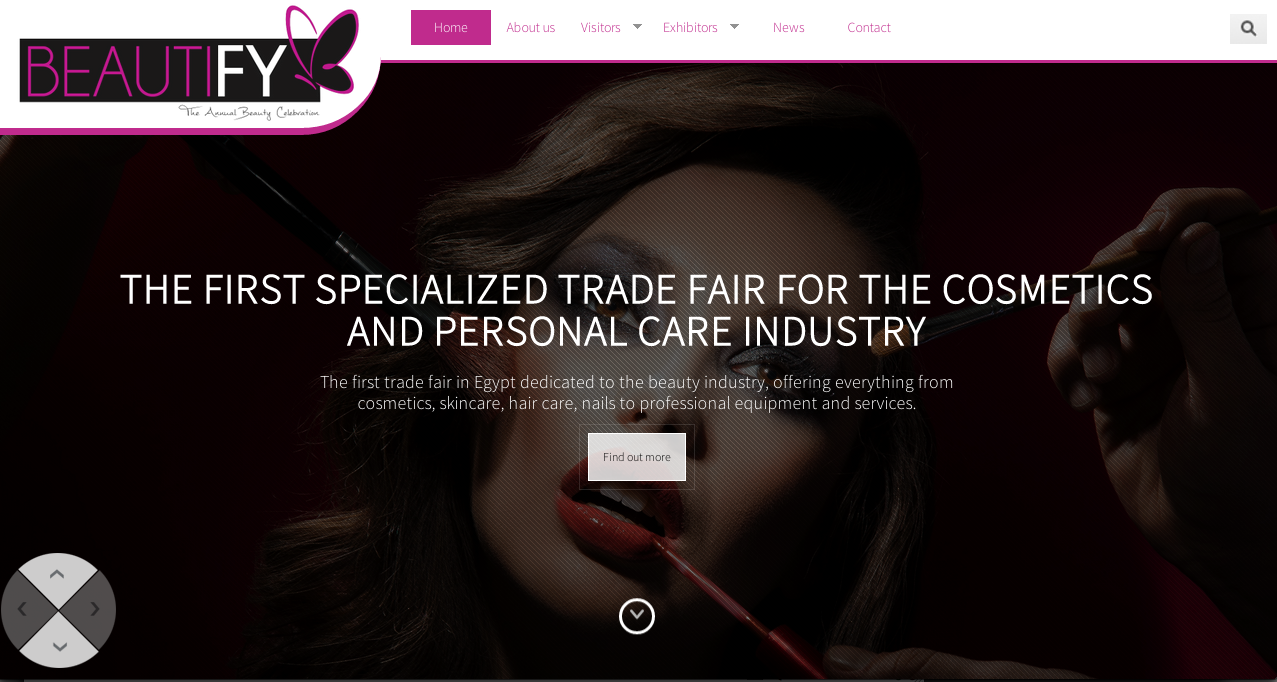The width and height of the screenshot is (1277, 682).
Task: Select the Home tab
Action: click(451, 27)
